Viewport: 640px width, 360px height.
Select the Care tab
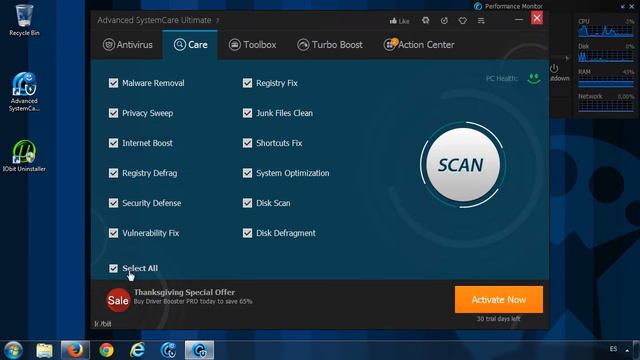pos(190,44)
